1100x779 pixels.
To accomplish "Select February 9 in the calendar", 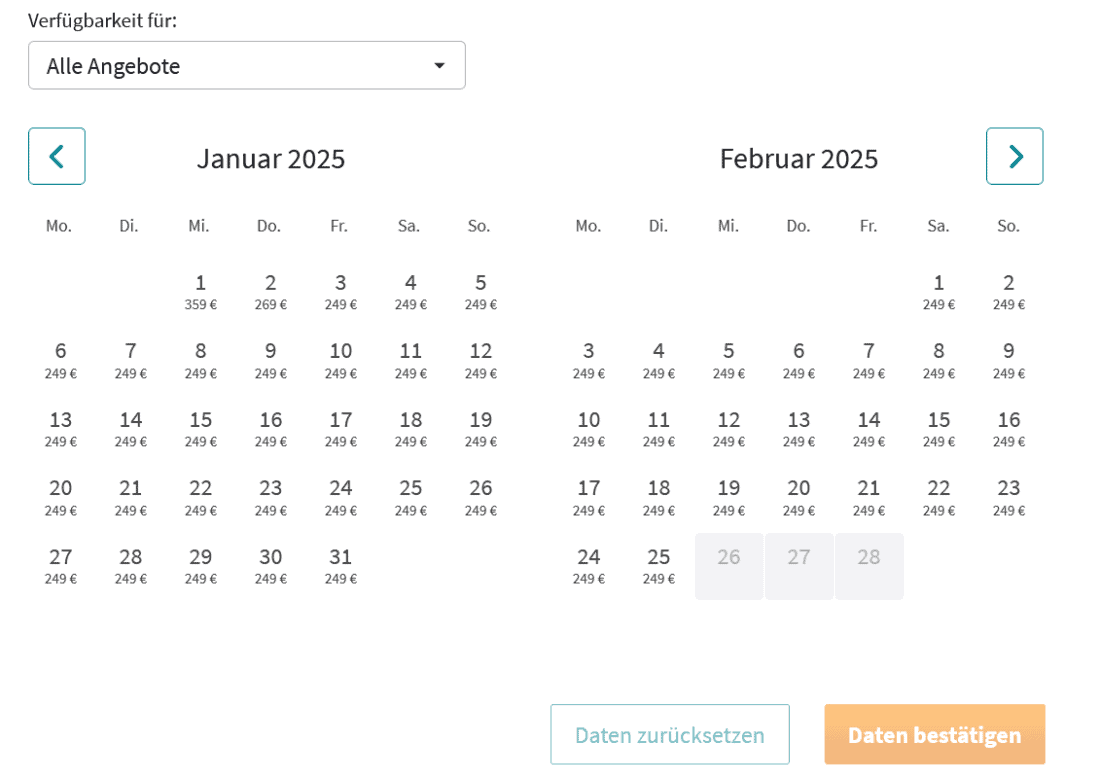I will click(1009, 359).
